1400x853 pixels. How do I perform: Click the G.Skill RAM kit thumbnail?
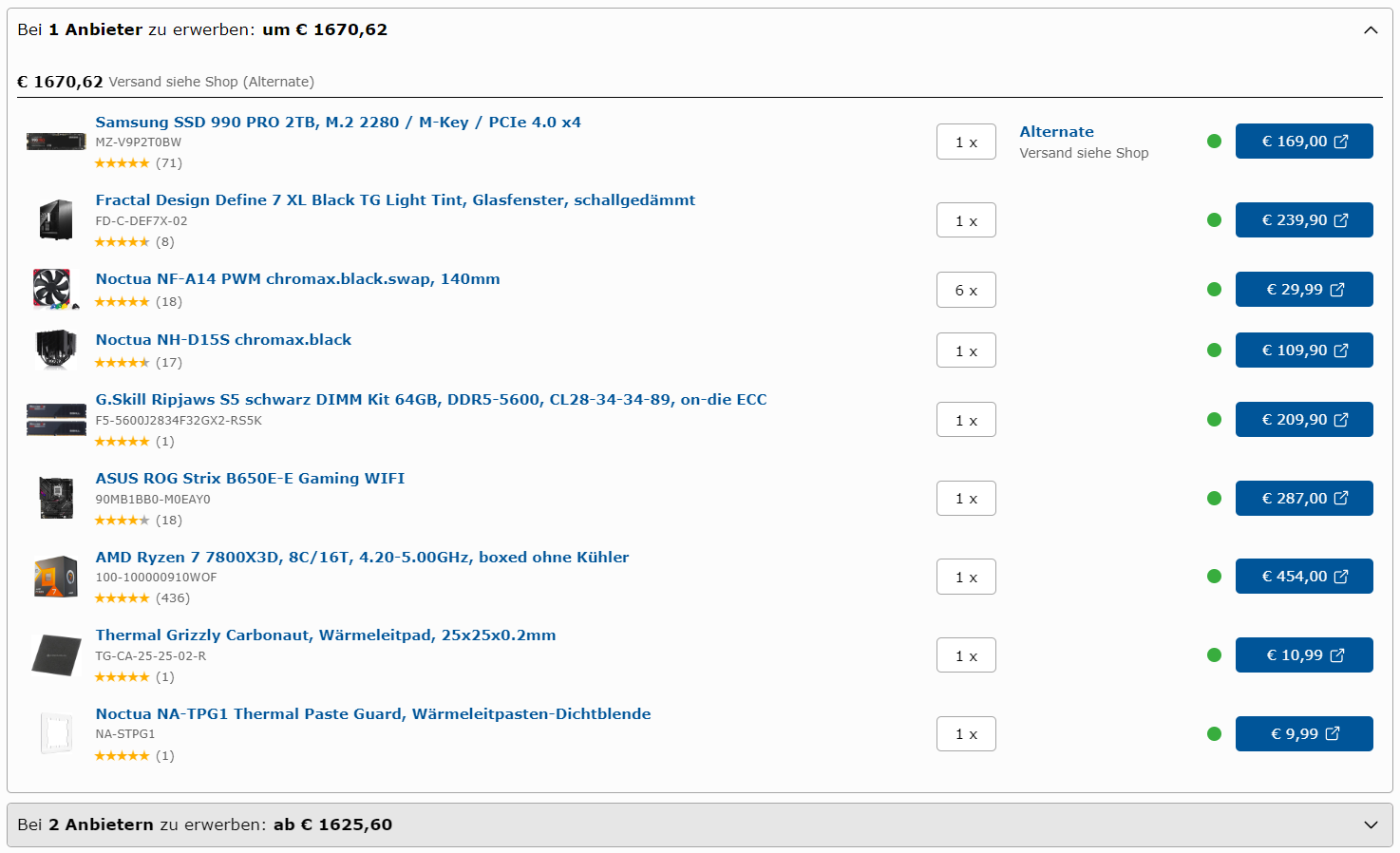coord(56,419)
